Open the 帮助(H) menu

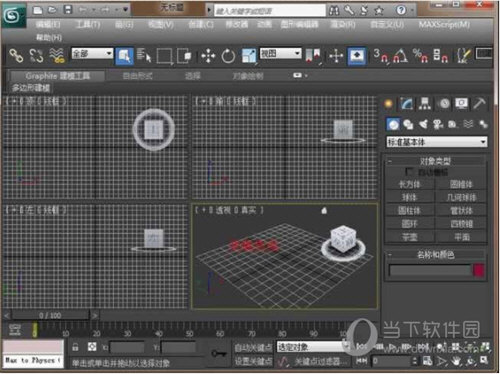[x=49, y=37]
